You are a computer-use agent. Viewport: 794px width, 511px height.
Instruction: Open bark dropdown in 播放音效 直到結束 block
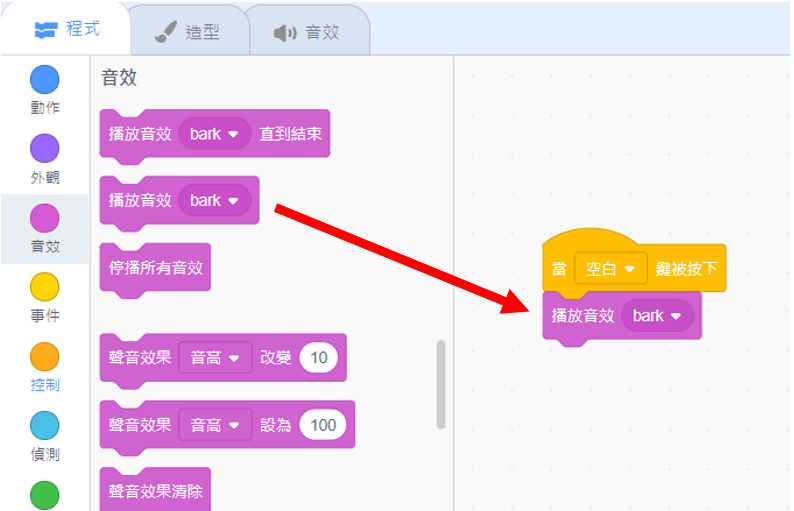(214, 134)
